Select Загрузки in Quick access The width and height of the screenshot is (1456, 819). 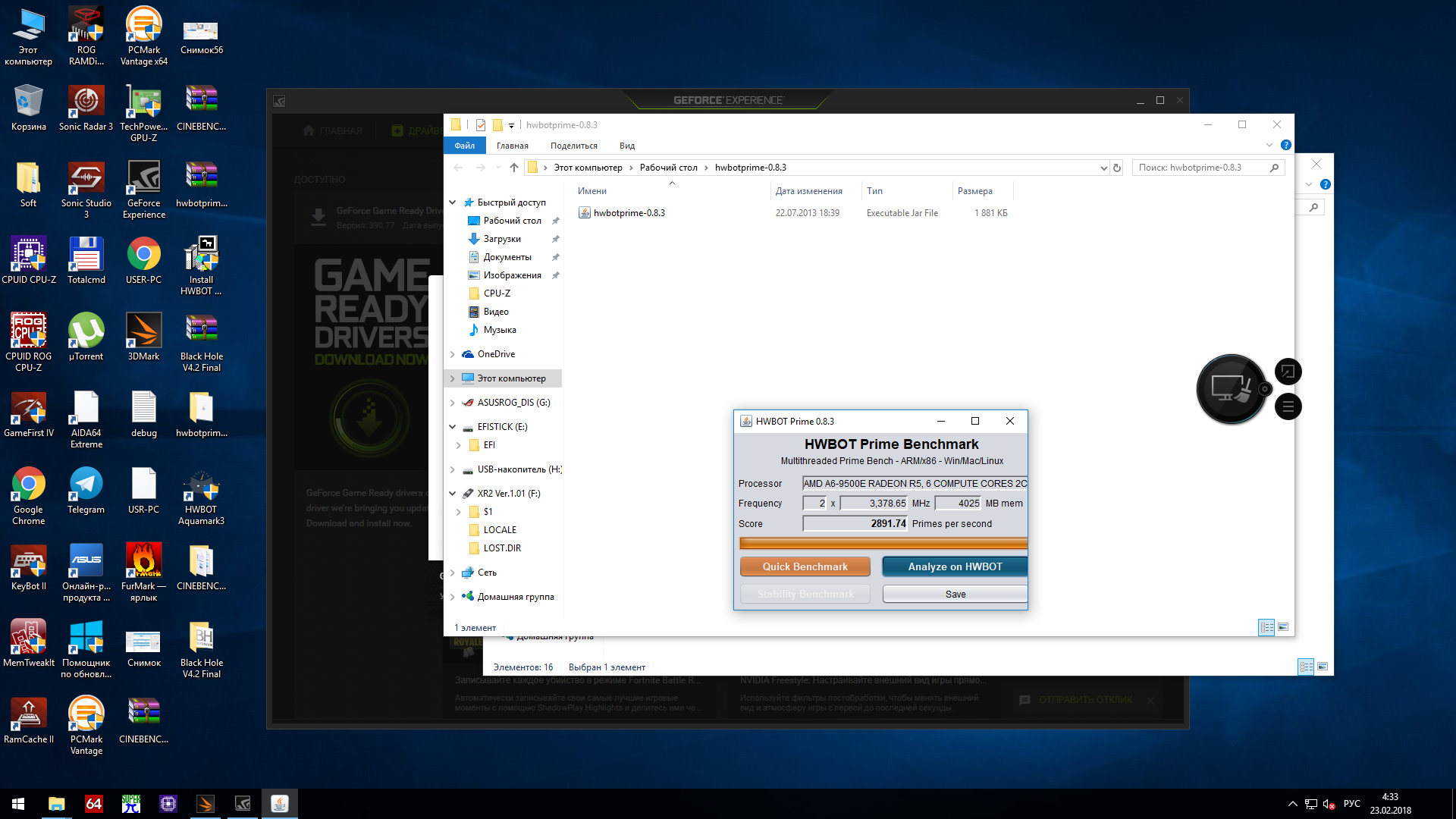pos(502,239)
